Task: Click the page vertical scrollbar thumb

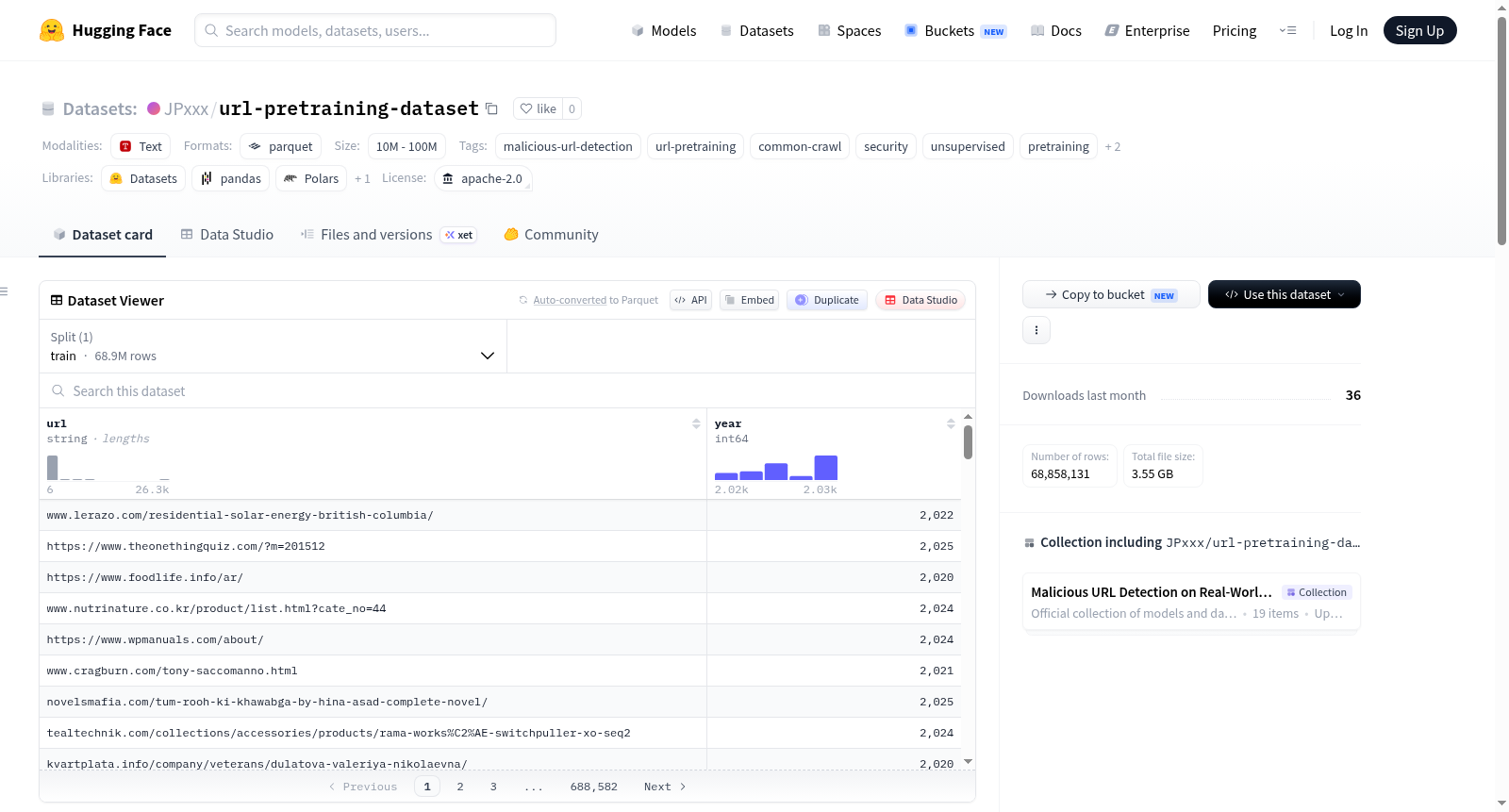Action: 1501,132
